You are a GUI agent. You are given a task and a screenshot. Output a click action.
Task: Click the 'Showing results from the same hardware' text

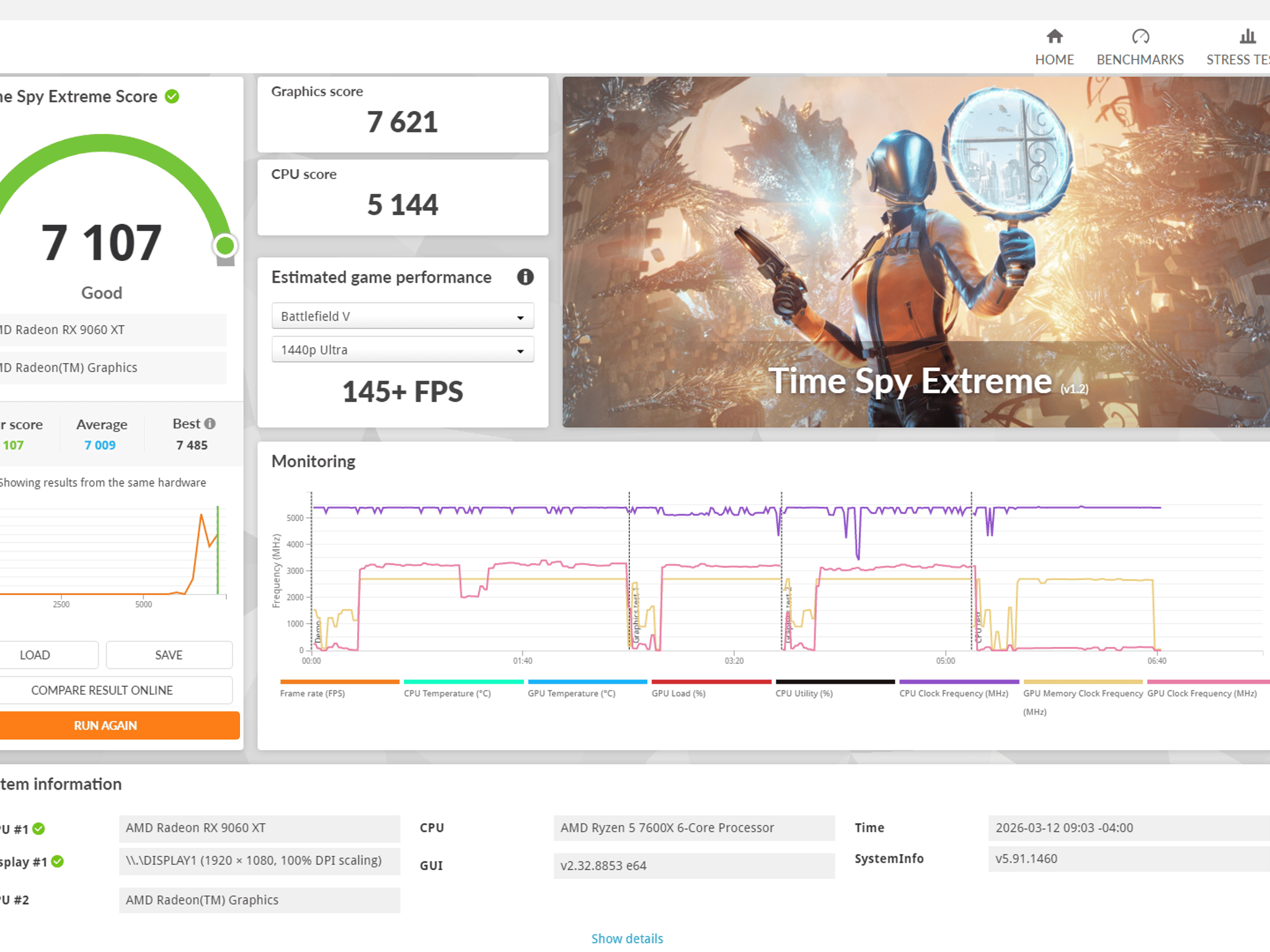[x=103, y=483]
